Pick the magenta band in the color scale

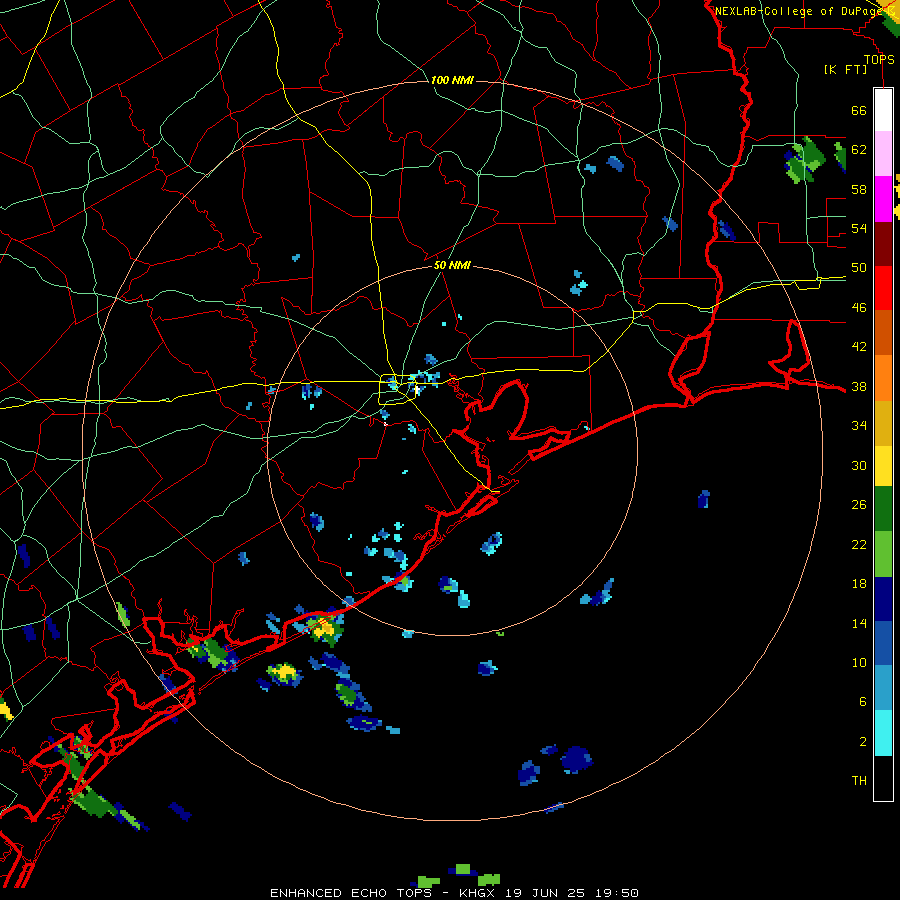point(883,199)
